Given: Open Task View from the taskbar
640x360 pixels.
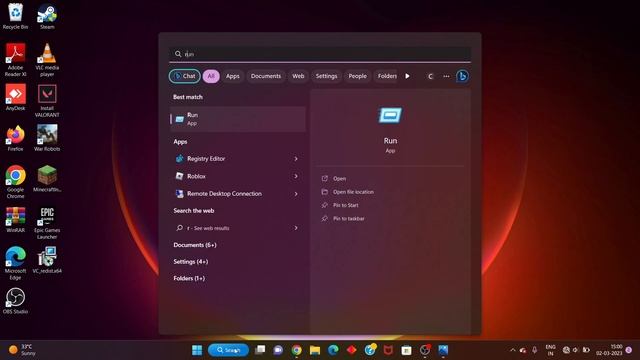Looking at the screenshot, I should (260, 350).
